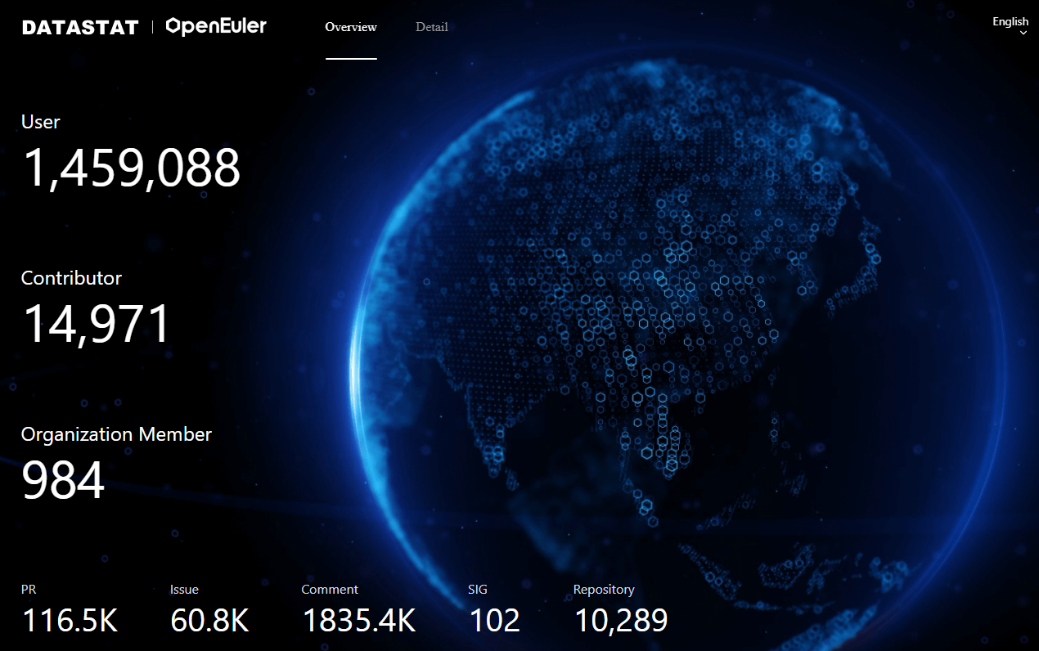
Task: Click the chevron arrow under English
Action: [1023, 33]
